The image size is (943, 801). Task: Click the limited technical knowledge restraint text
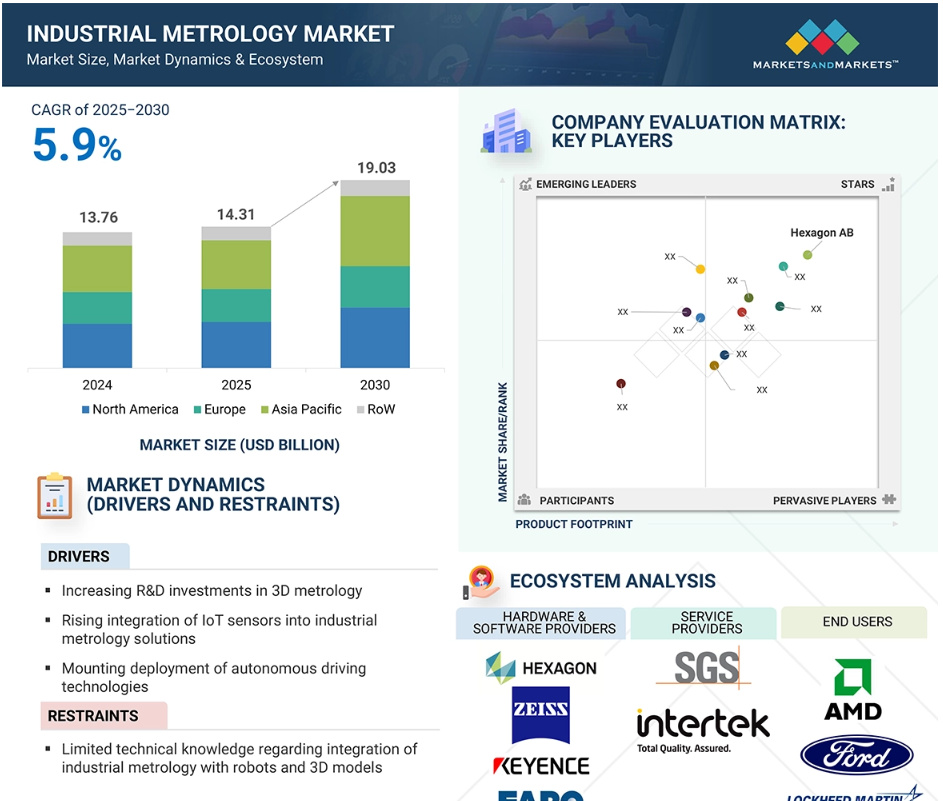click(x=239, y=758)
